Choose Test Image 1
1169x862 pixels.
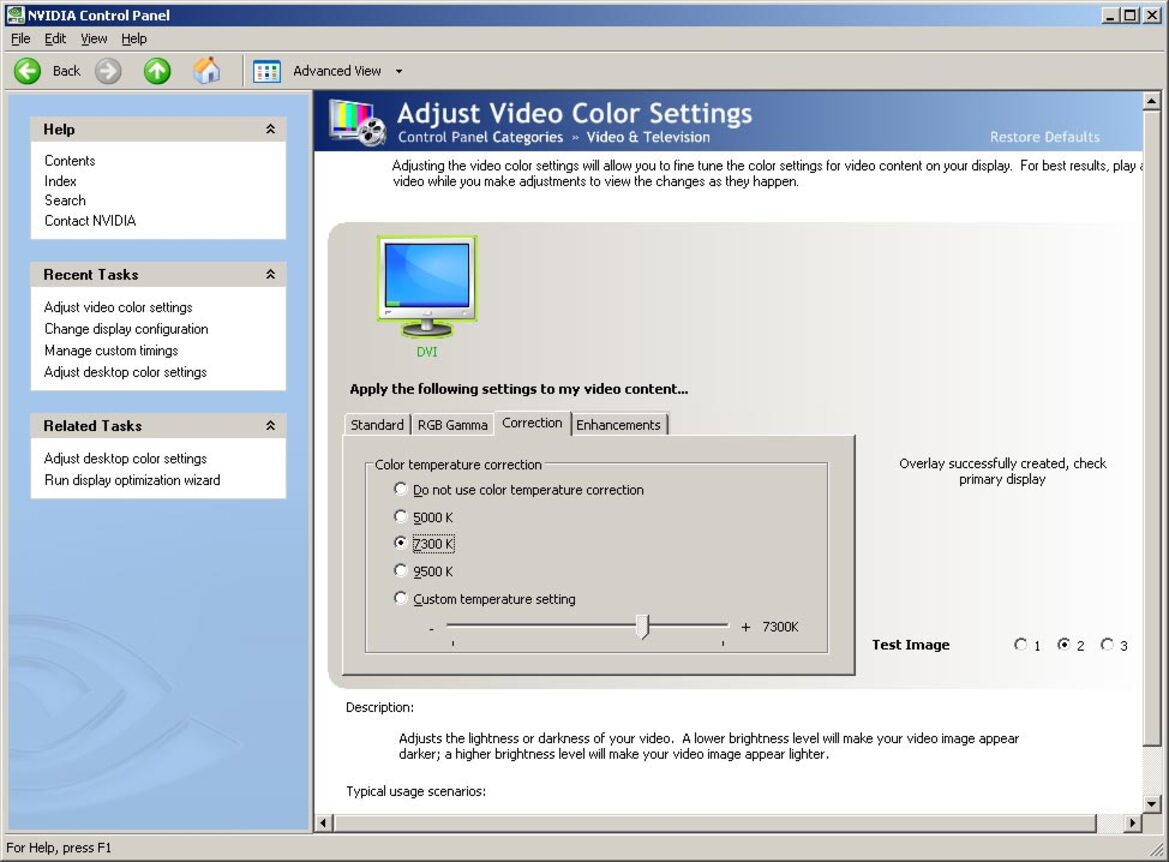pyautogui.click(x=1021, y=644)
